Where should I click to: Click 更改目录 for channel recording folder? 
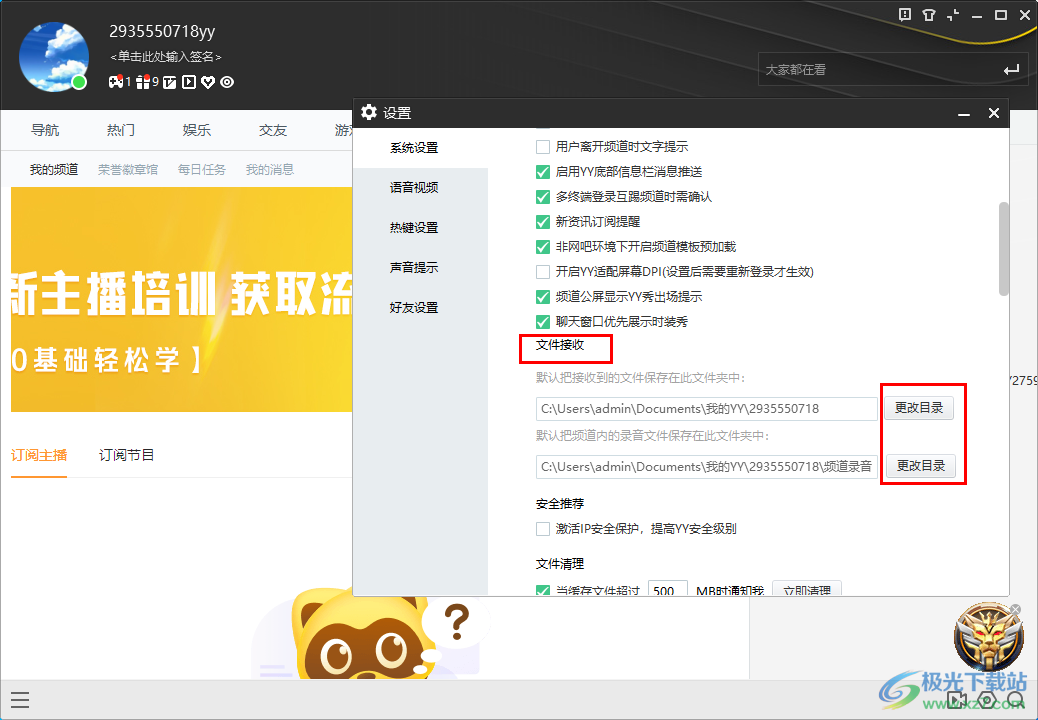click(920, 466)
